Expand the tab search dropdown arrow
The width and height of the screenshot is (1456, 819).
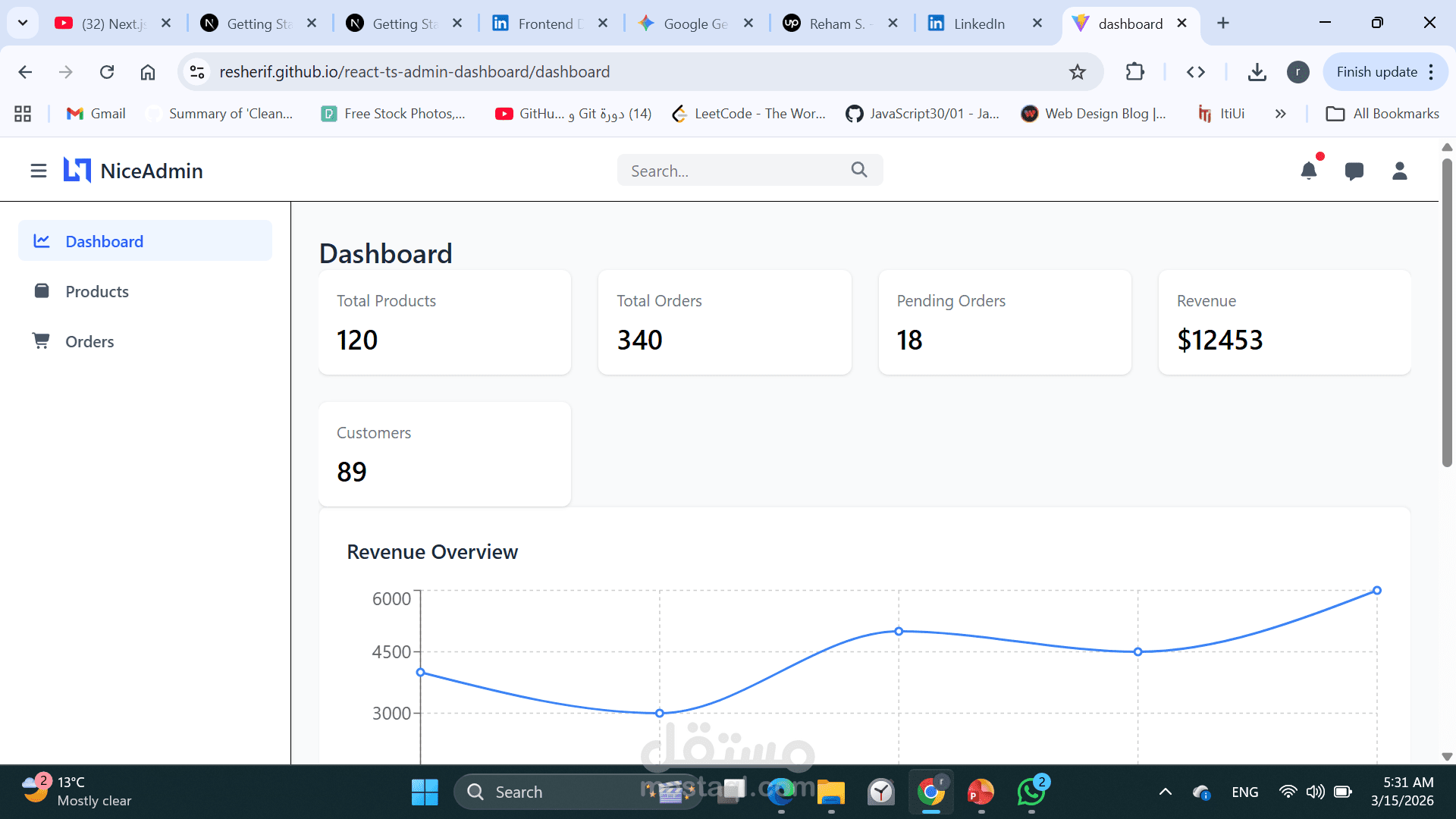23,23
